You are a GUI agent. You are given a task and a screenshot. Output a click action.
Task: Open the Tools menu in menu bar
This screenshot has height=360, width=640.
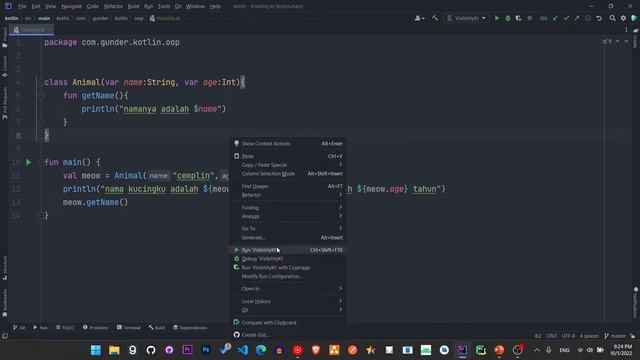click(164, 7)
